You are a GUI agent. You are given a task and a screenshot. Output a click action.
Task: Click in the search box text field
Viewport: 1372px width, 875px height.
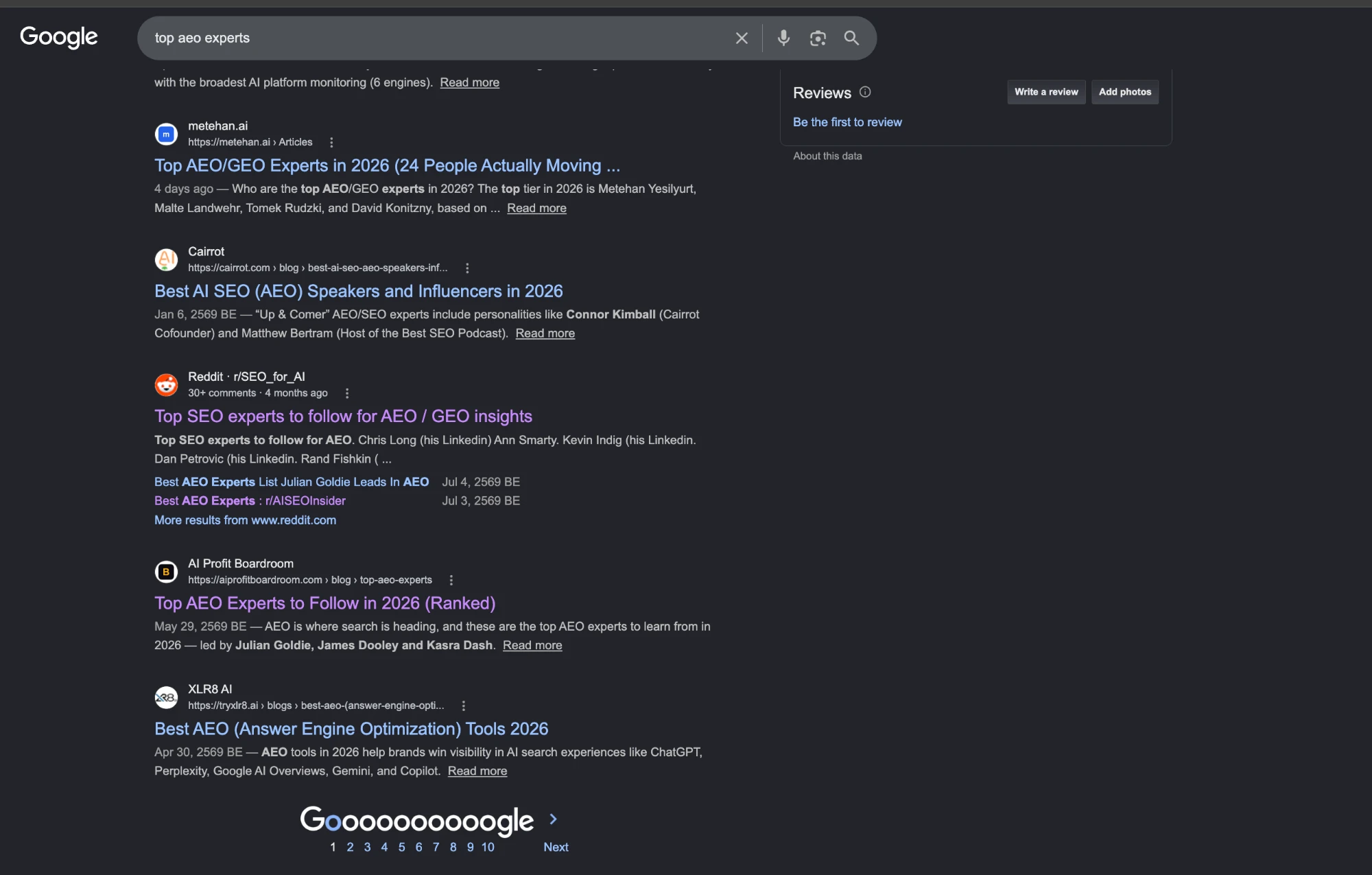(439, 38)
